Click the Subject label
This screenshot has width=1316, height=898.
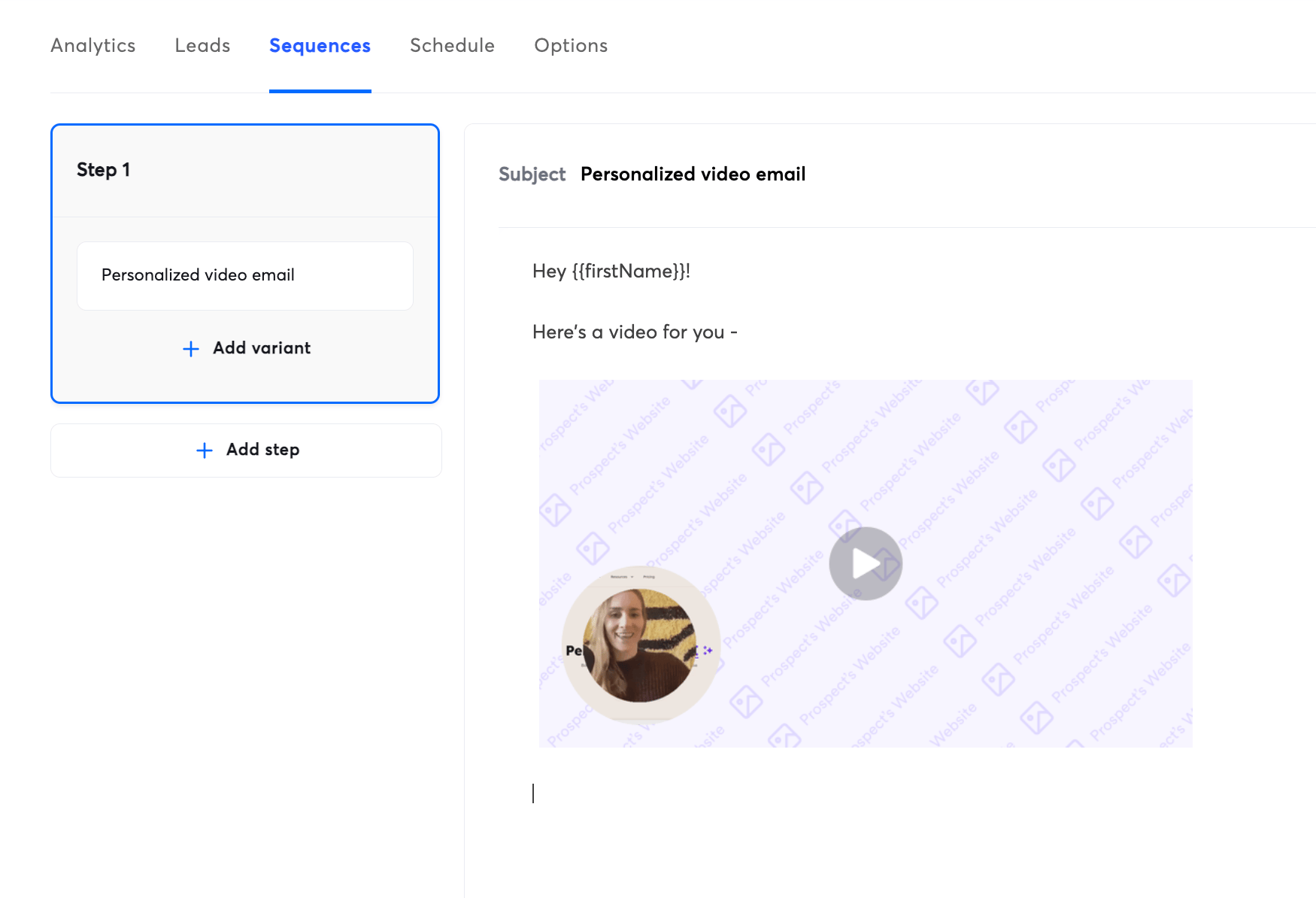[532, 174]
